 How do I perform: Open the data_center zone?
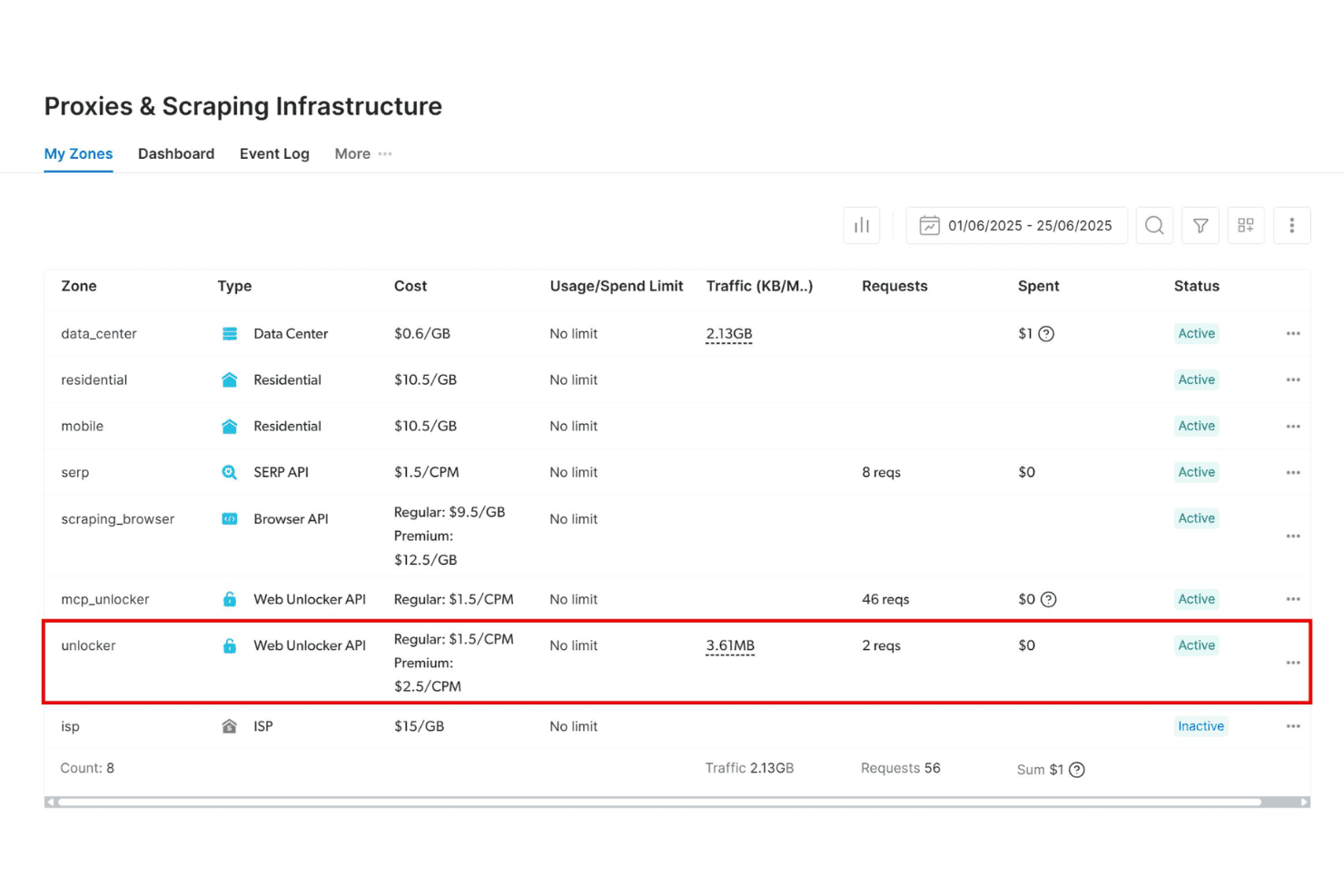click(x=99, y=334)
